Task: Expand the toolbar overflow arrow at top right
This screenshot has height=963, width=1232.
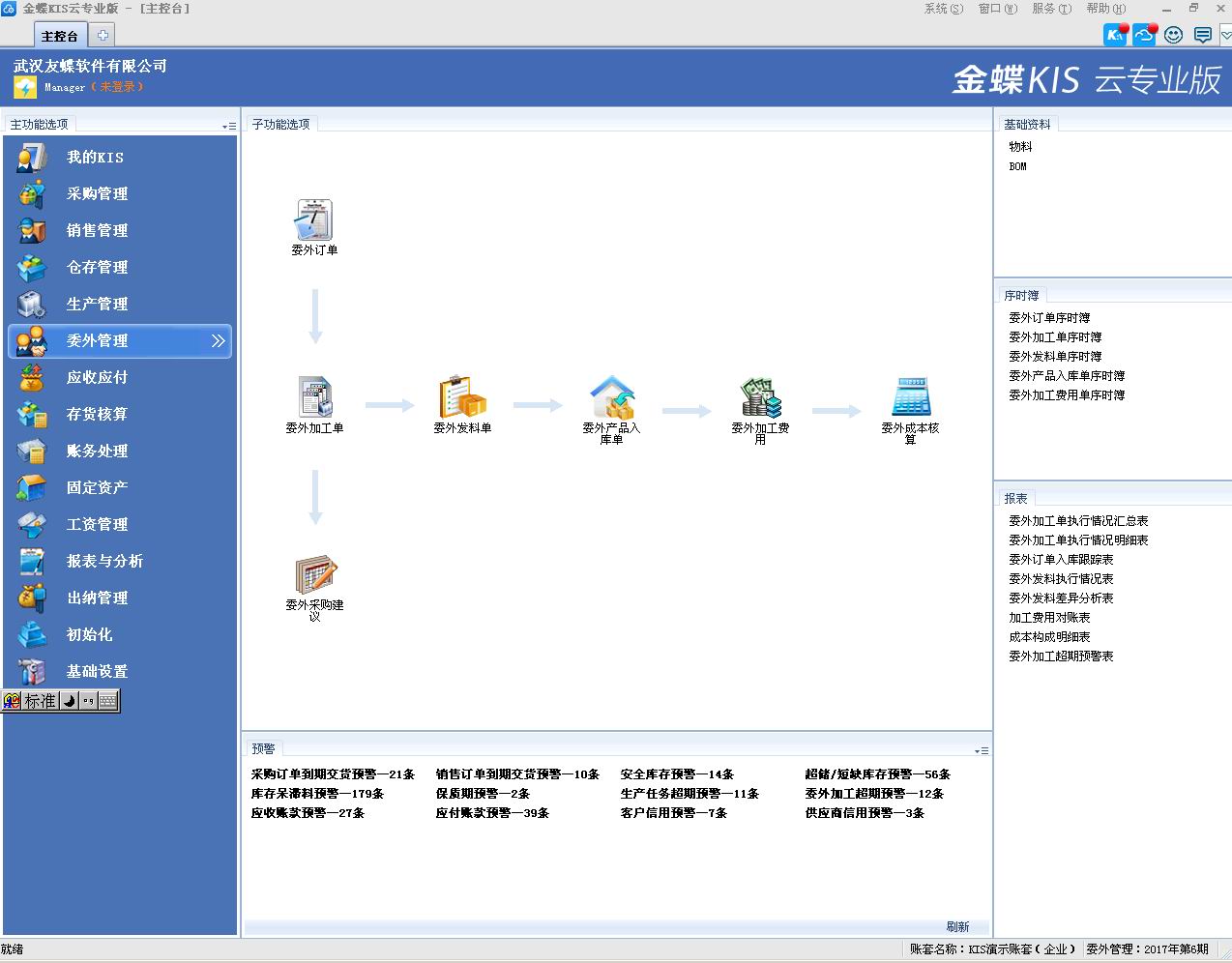Action: [x=1225, y=36]
